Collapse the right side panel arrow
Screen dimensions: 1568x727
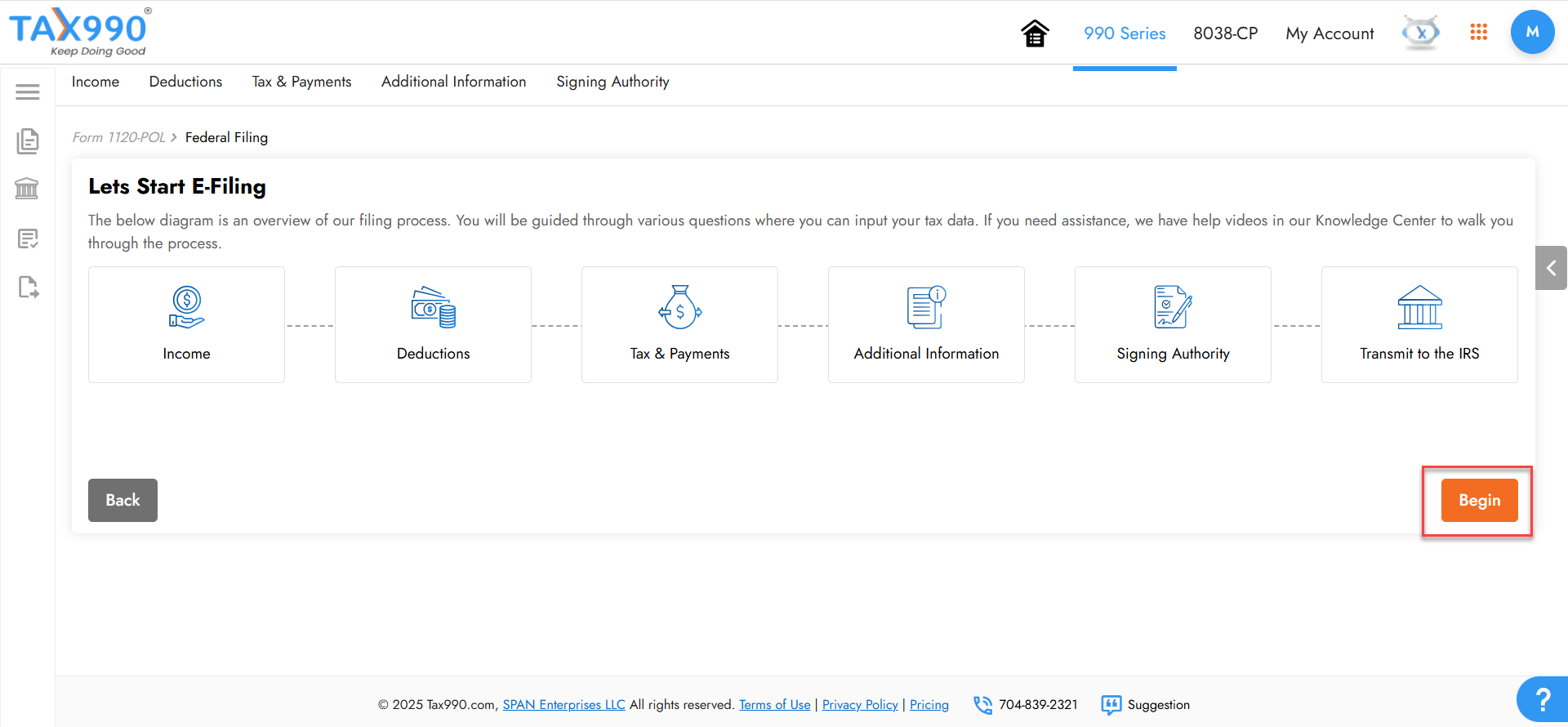[x=1551, y=268]
